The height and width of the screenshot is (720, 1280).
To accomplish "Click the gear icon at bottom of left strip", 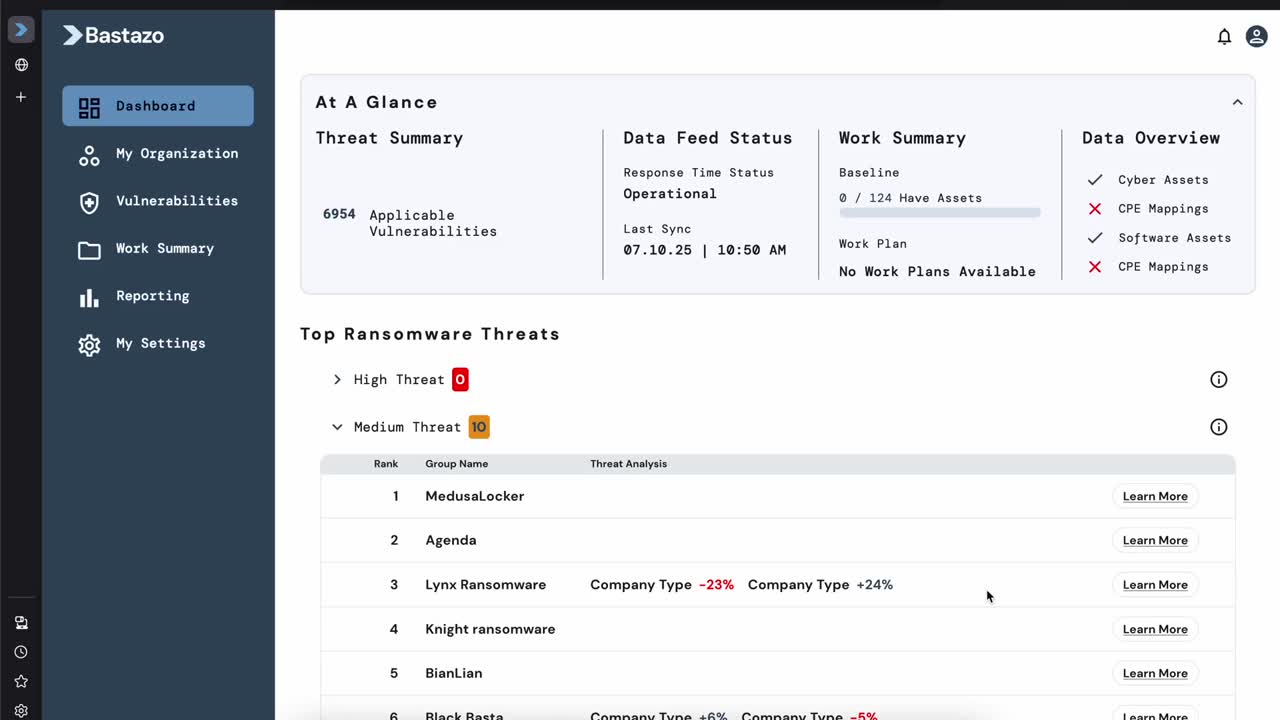I will click(x=21, y=711).
